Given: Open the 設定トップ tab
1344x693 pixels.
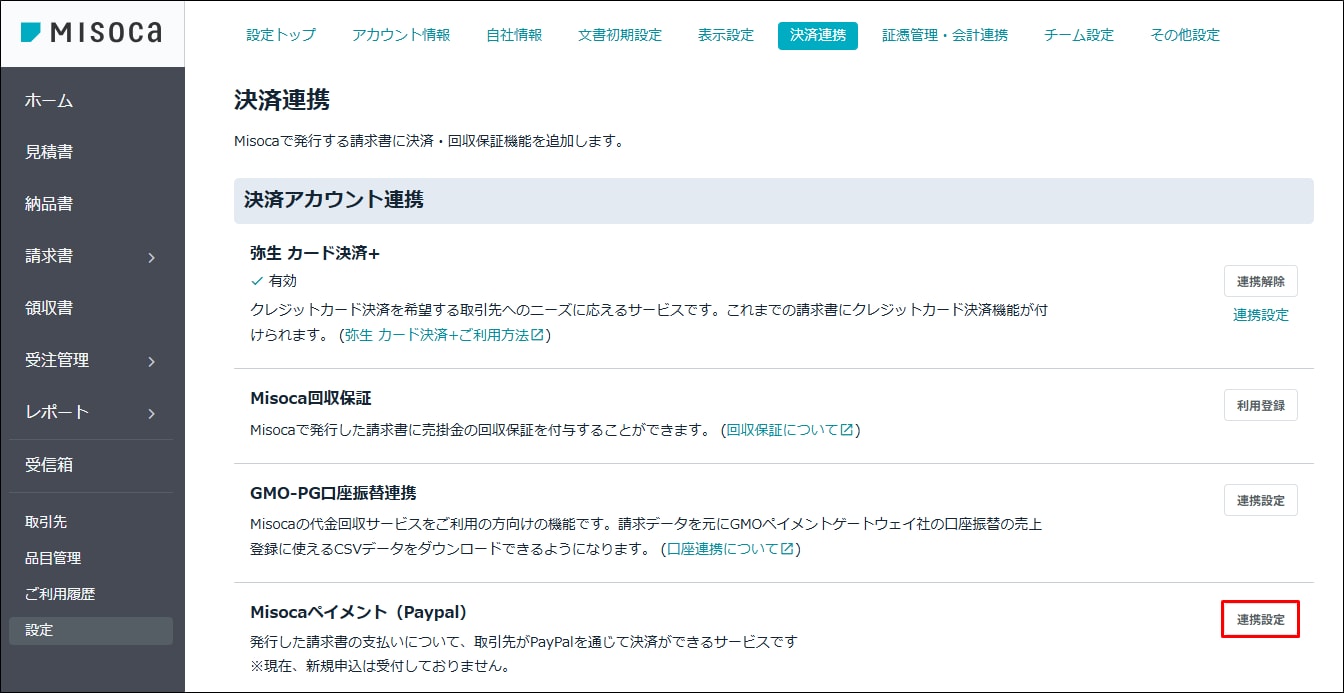Looking at the screenshot, I should (x=281, y=35).
